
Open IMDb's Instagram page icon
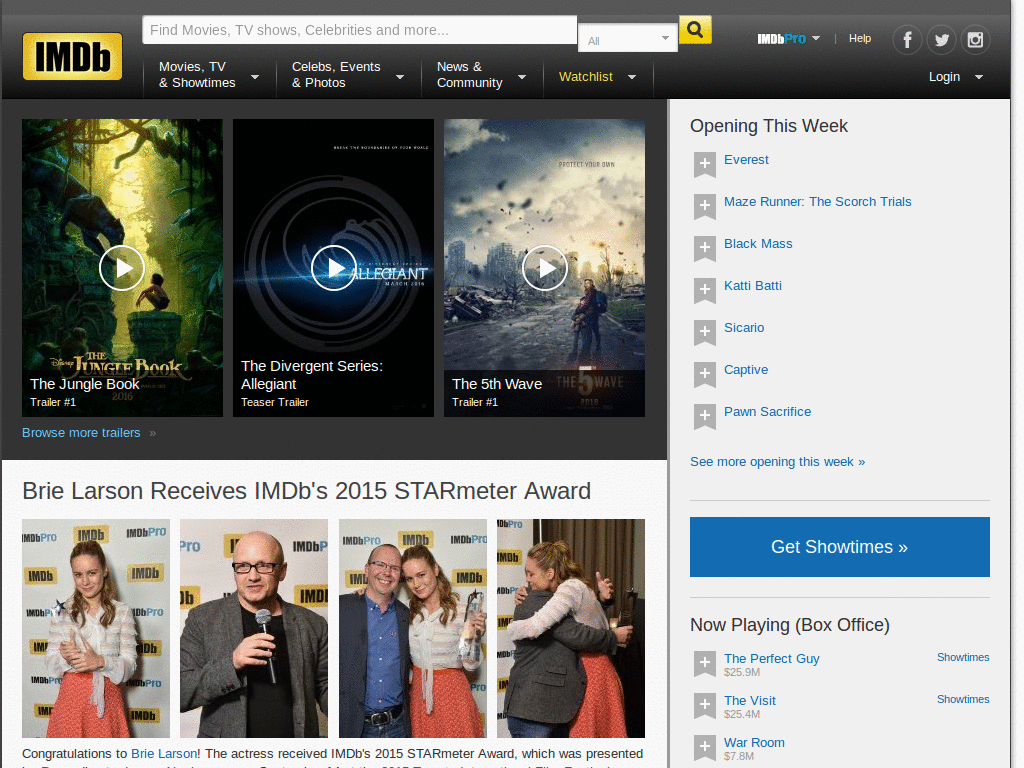coord(975,40)
